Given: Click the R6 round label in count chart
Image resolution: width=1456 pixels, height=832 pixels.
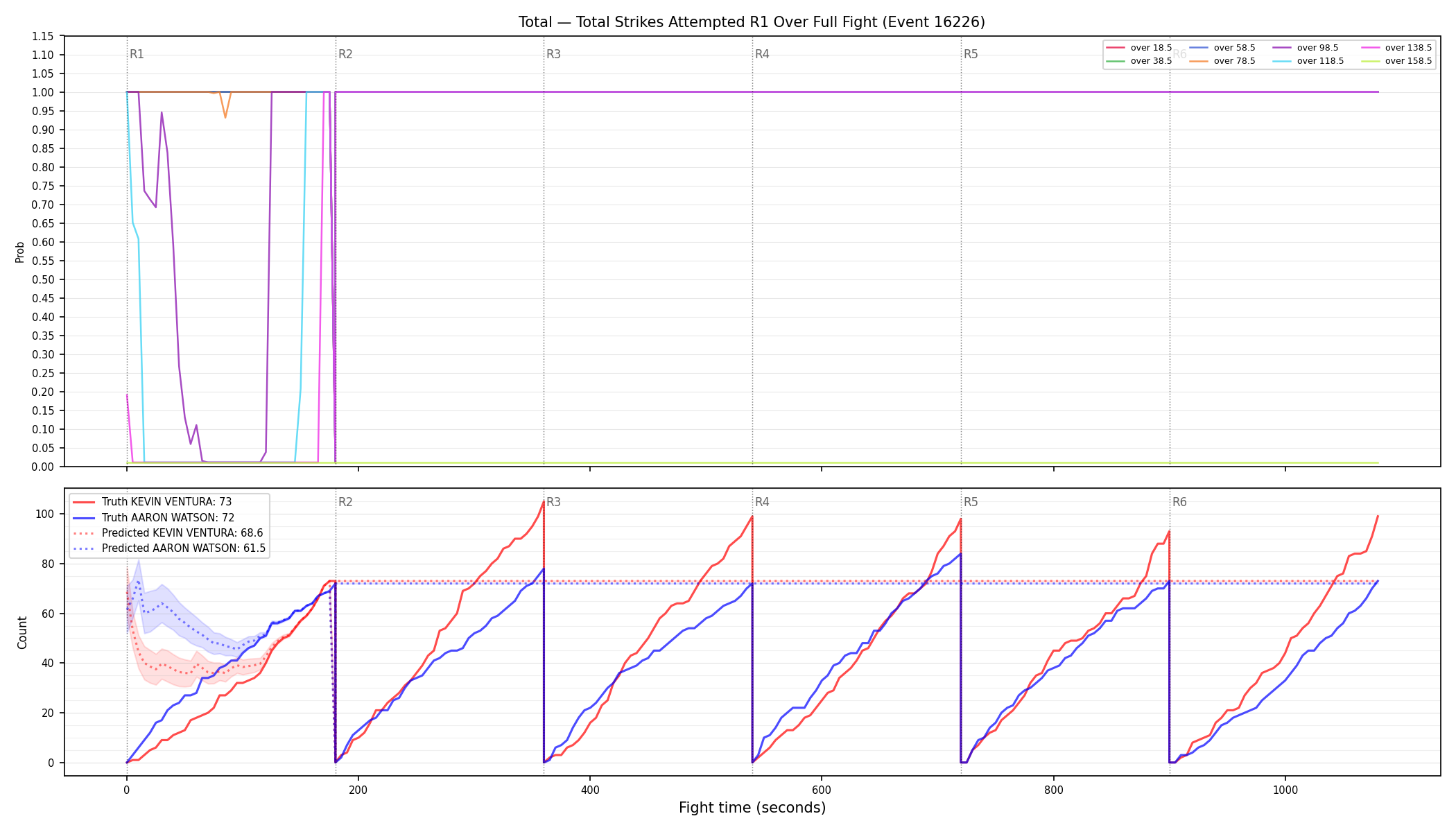Looking at the screenshot, I should [1179, 502].
